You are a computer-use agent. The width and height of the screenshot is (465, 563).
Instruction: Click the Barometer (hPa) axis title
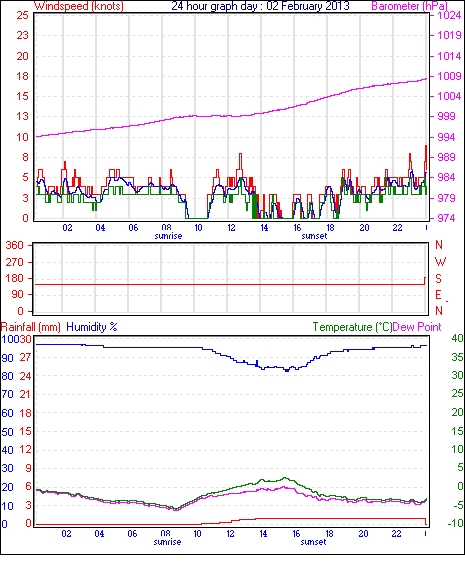409,6
